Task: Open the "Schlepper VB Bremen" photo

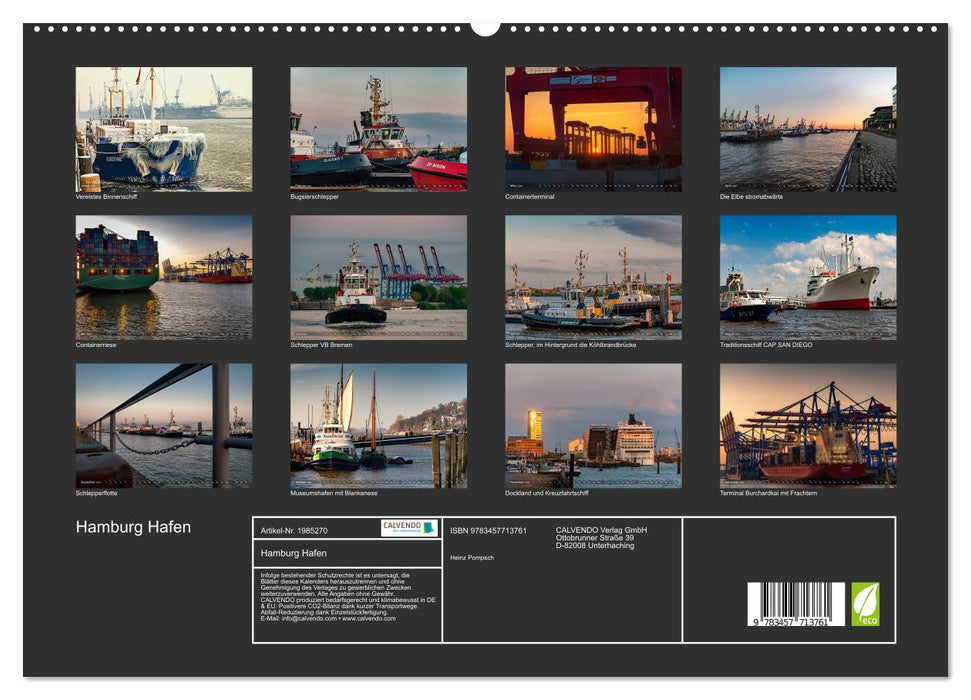Action: tap(378, 277)
